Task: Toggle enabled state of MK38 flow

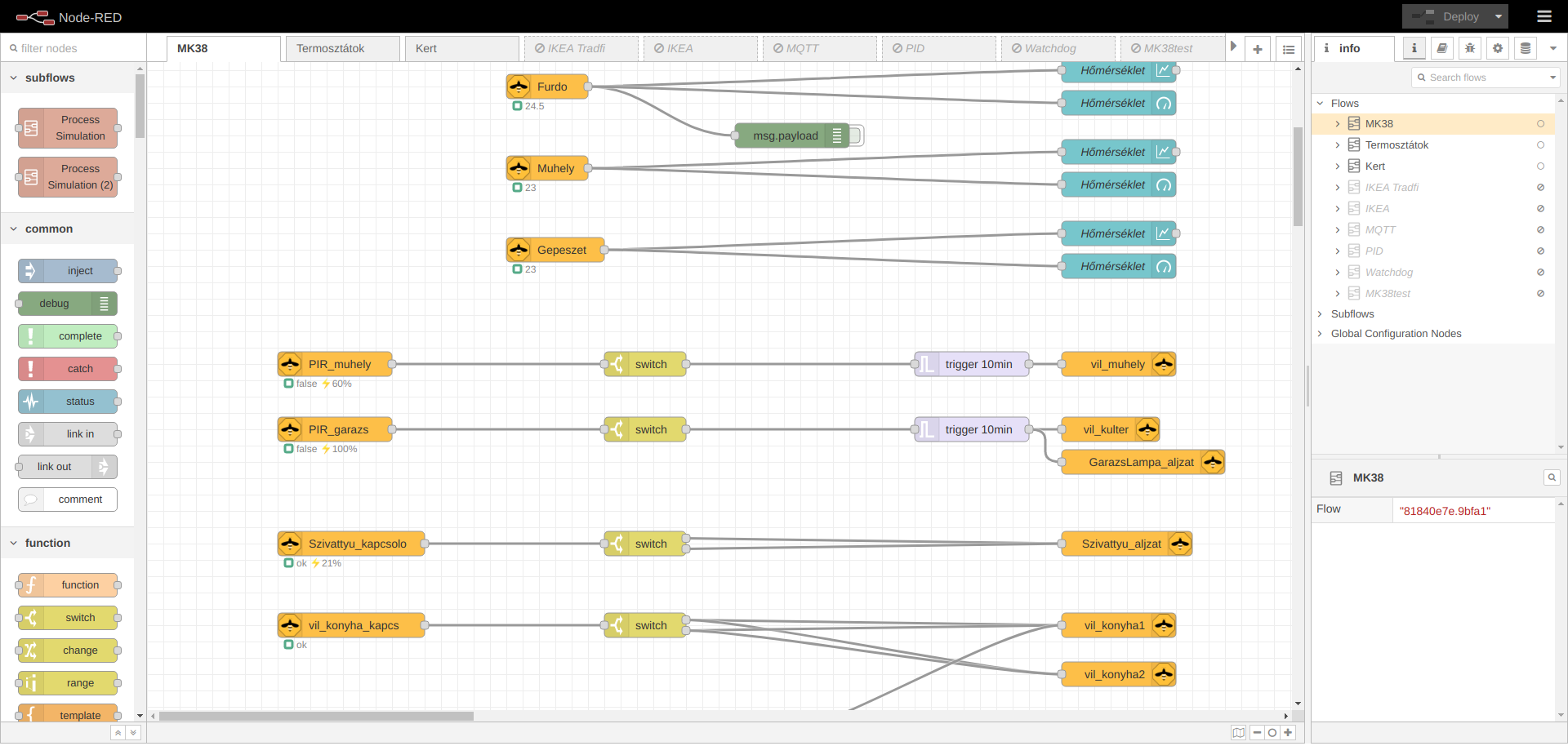Action: tap(1540, 124)
